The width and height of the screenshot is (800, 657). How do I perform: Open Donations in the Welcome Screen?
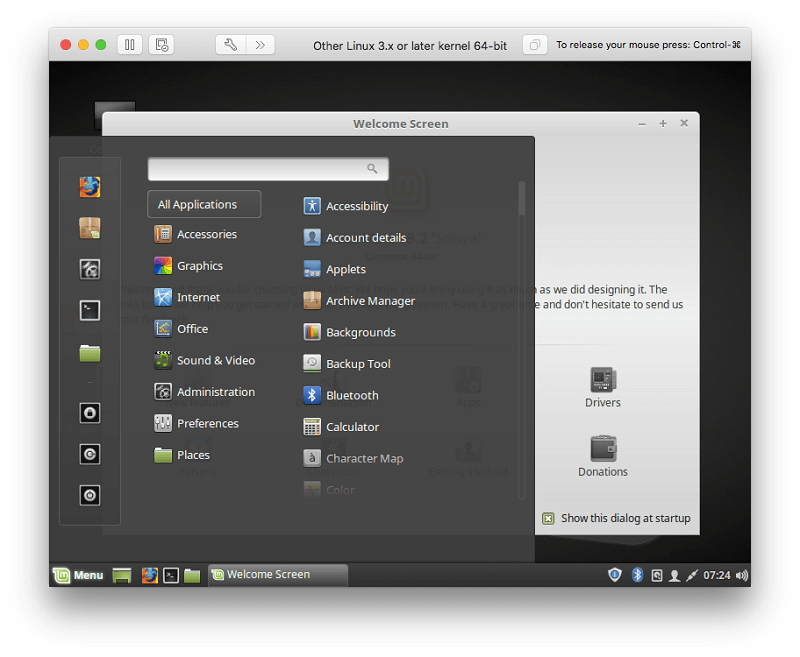tap(603, 456)
